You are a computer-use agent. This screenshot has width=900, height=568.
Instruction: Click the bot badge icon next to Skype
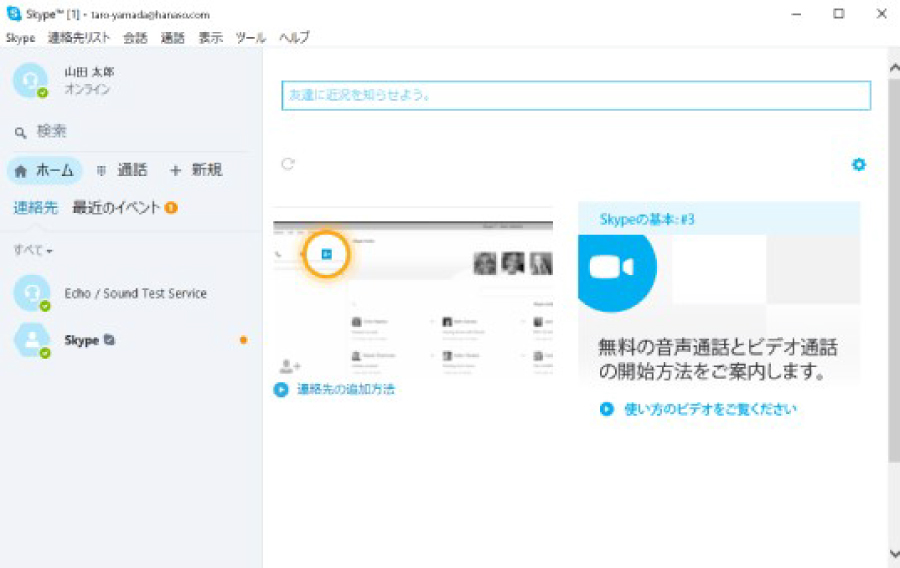coord(109,340)
